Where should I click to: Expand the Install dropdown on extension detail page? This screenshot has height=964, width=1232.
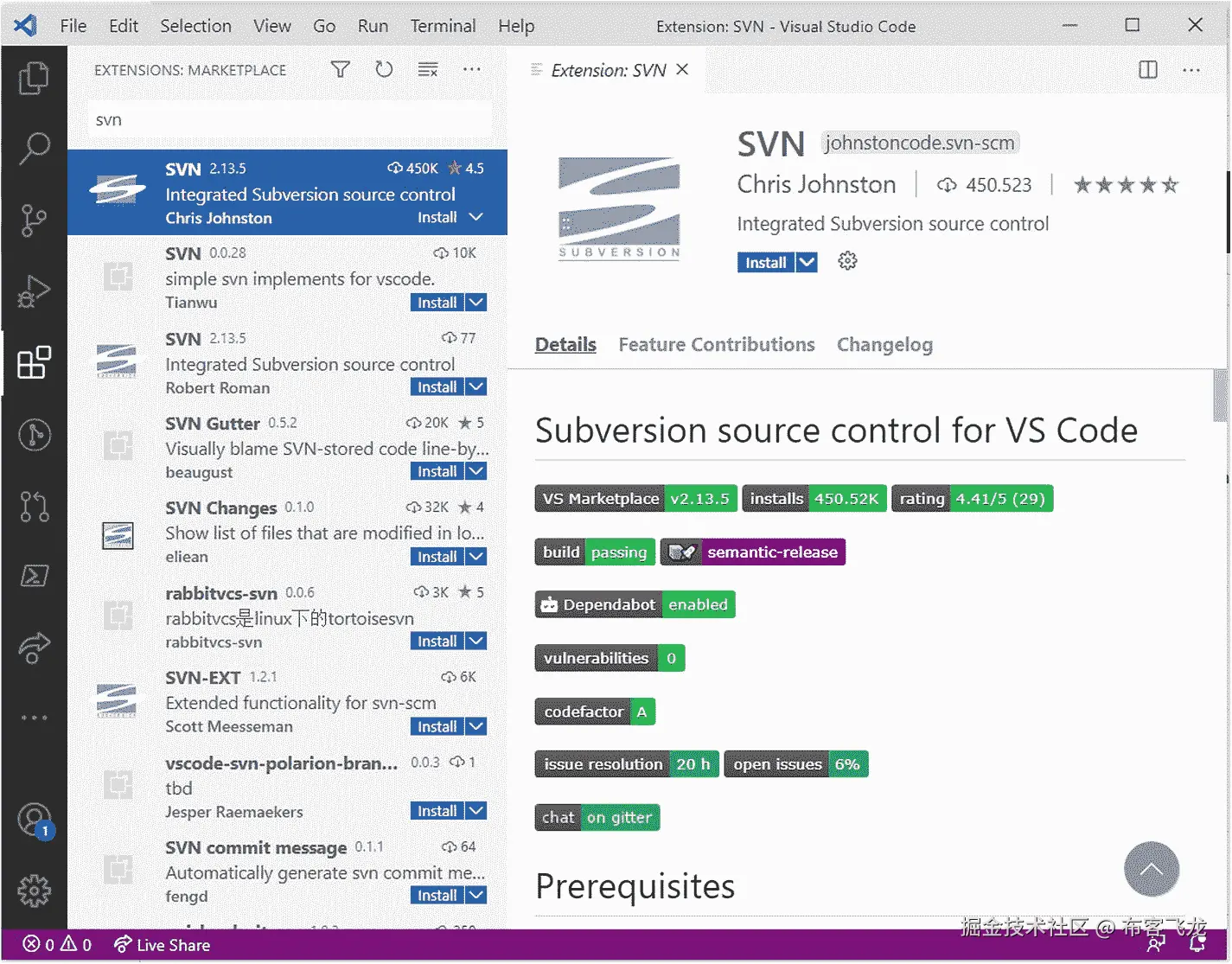click(806, 262)
